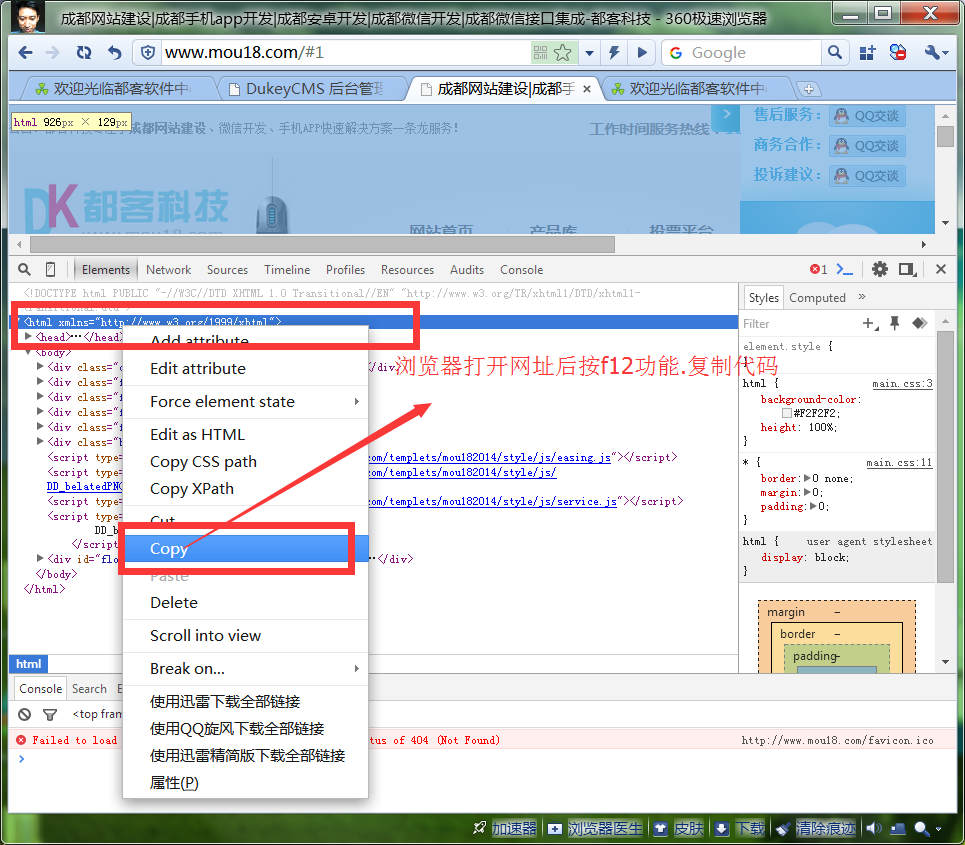This screenshot has height=845, width=965.
Task: Clear the console log with the ban icon
Action: point(25,715)
